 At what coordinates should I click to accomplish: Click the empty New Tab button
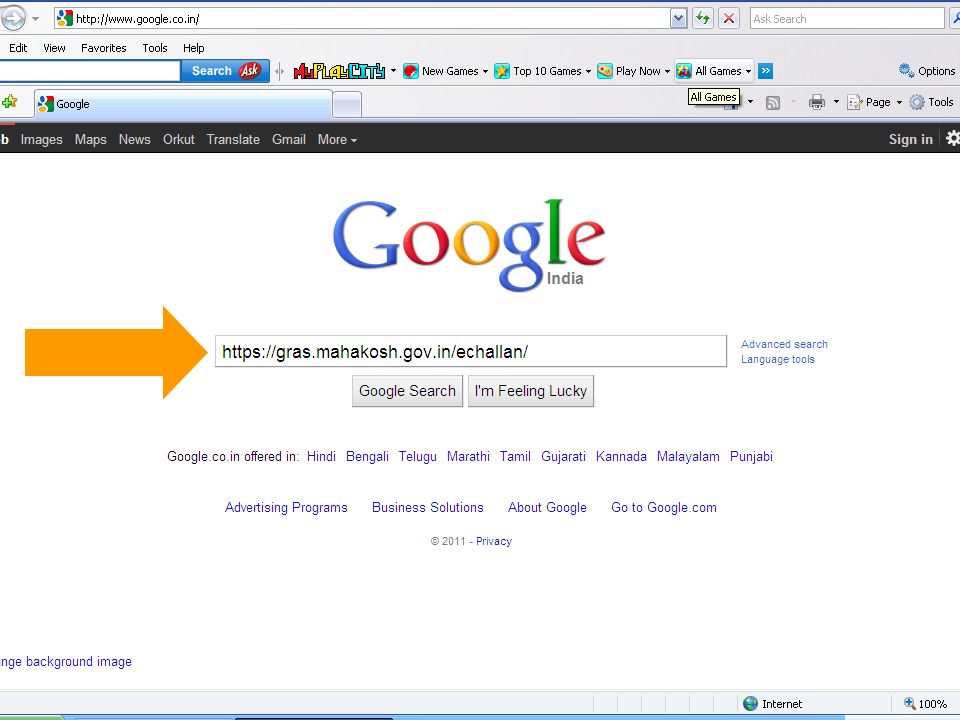[x=347, y=105]
